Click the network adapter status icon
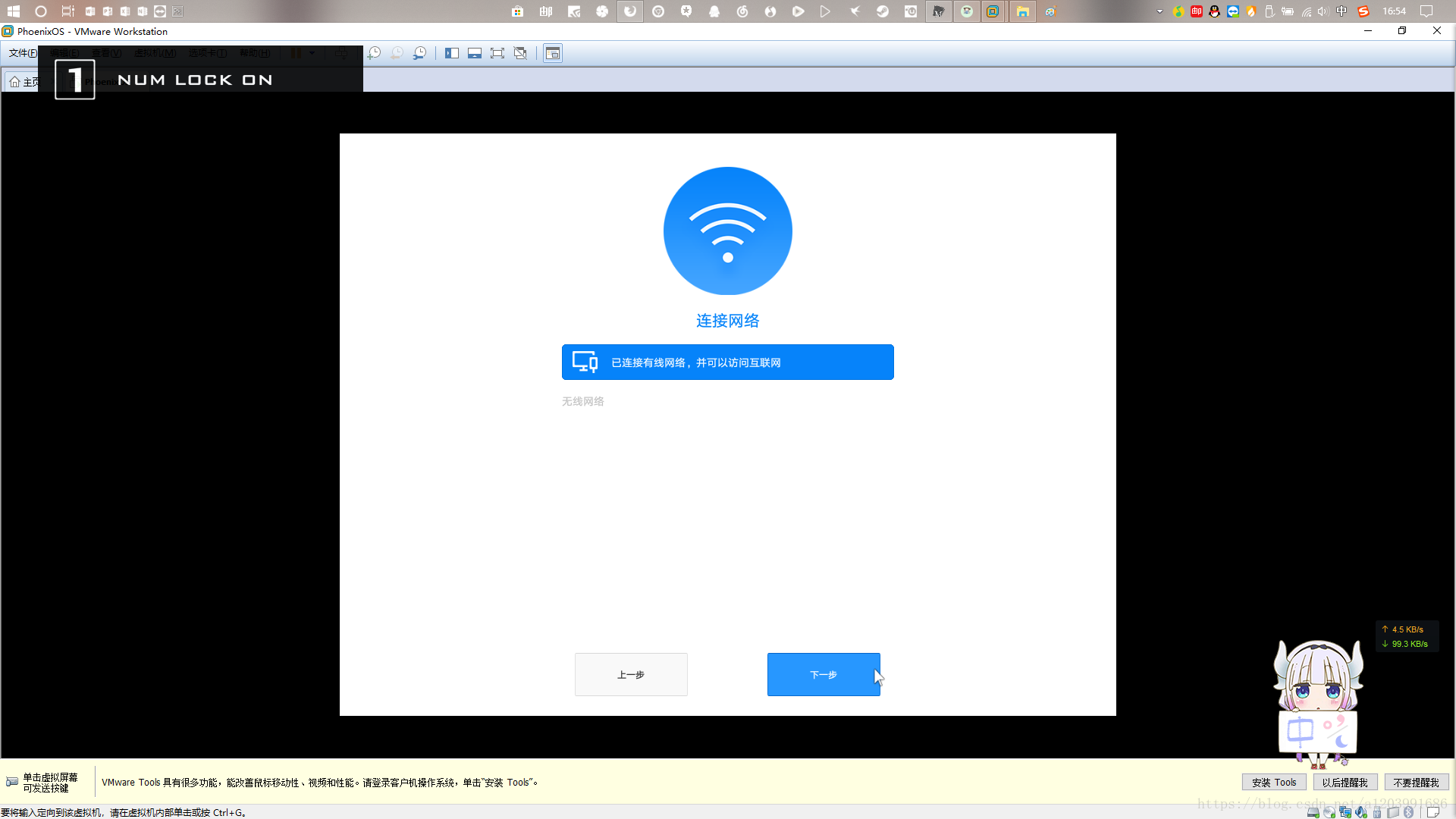Image resolution: width=1456 pixels, height=819 pixels. coord(1345,812)
